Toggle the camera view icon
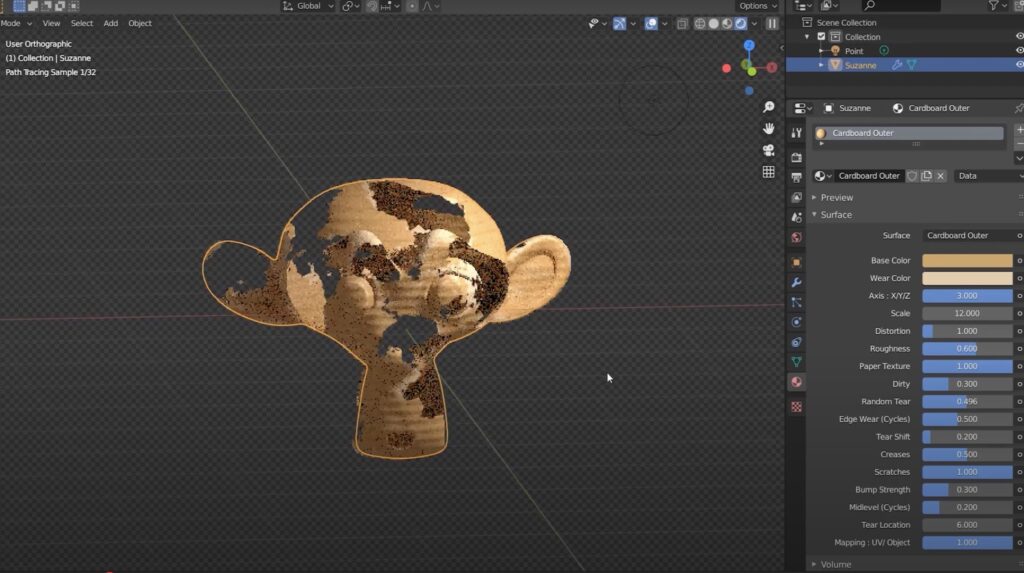Screen dimensions: 1024x573 point(769,150)
